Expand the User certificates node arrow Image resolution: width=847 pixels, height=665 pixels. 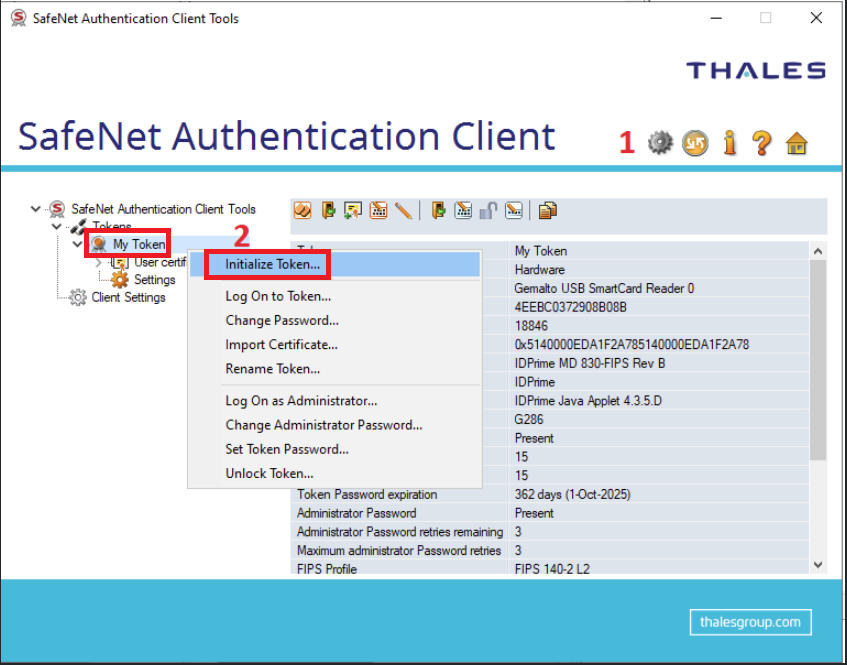[x=99, y=263]
